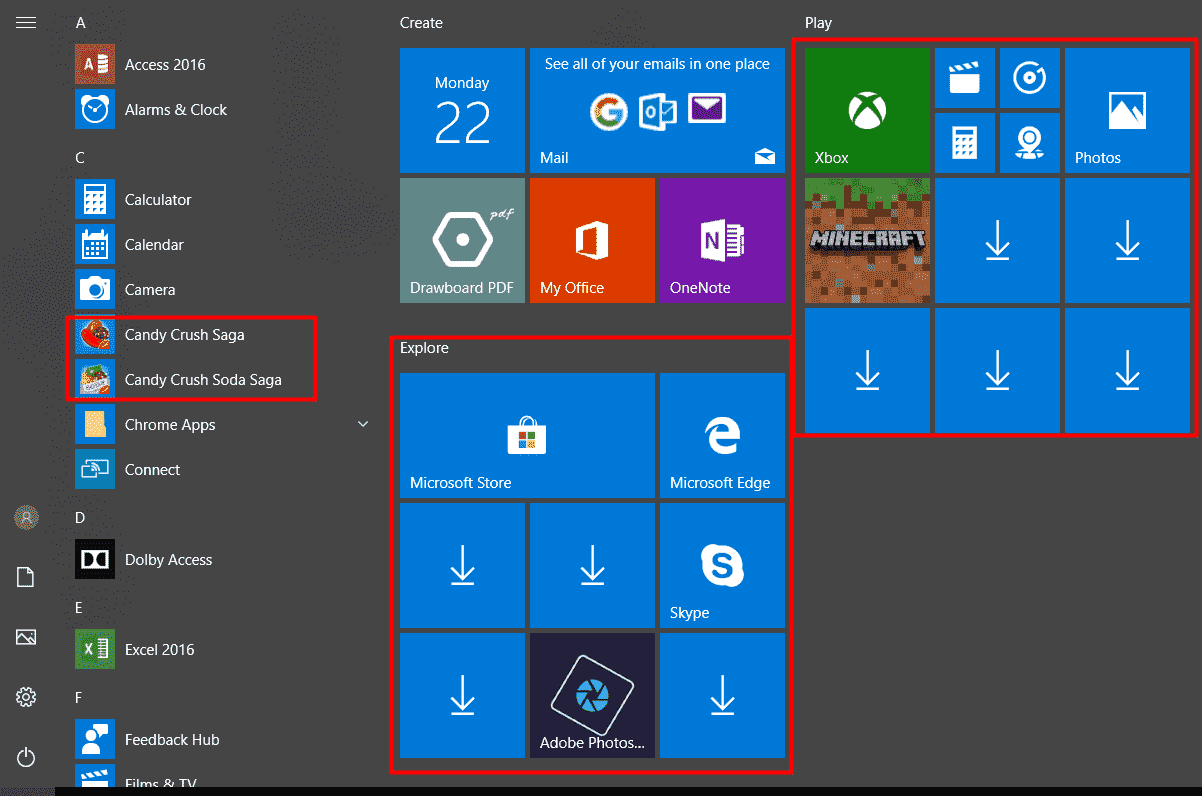Open Calendar in the app list
The image size is (1202, 796).
tap(222, 244)
